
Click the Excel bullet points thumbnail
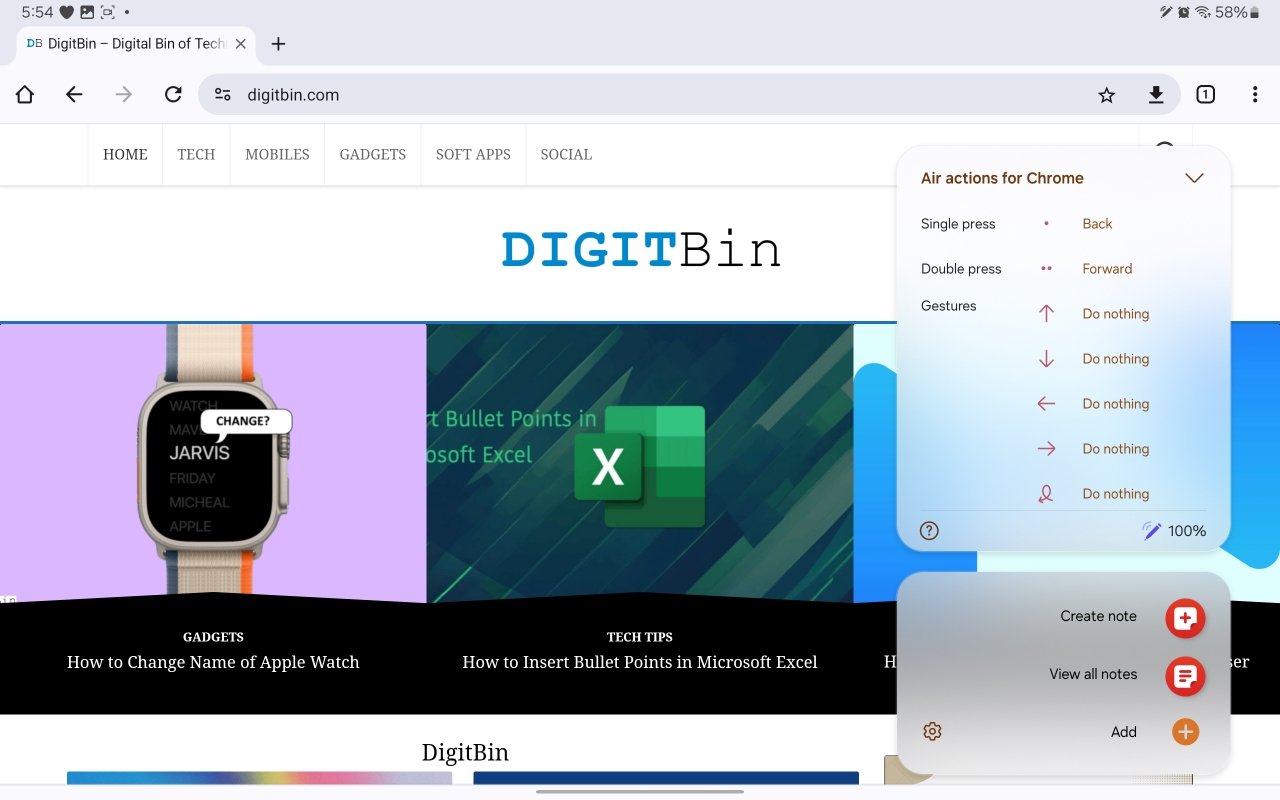pyautogui.click(x=640, y=462)
